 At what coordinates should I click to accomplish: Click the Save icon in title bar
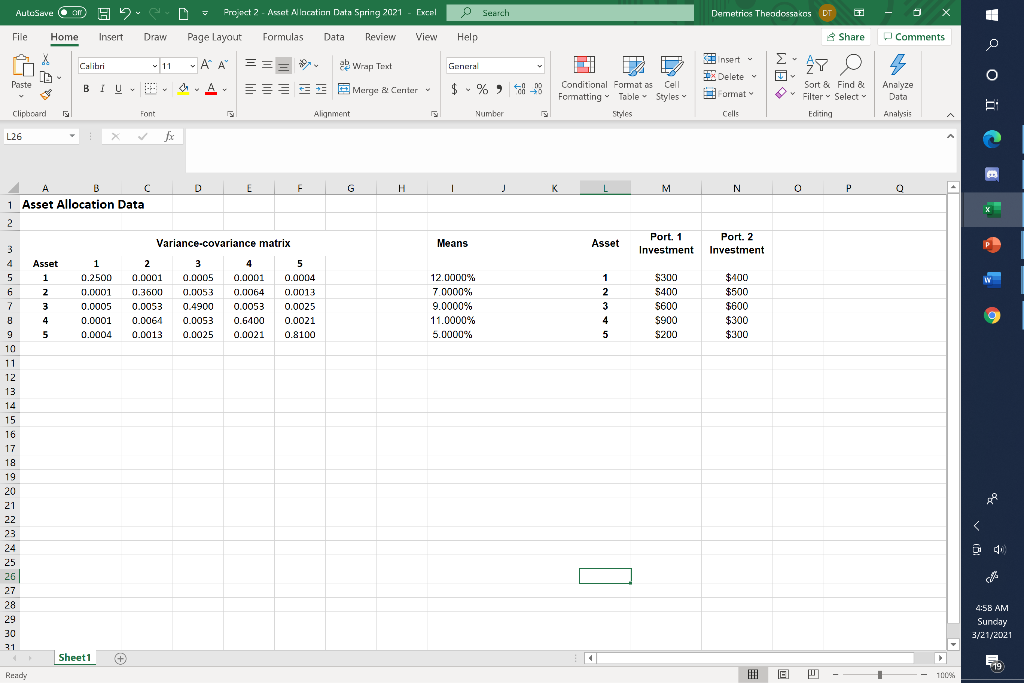coord(104,13)
